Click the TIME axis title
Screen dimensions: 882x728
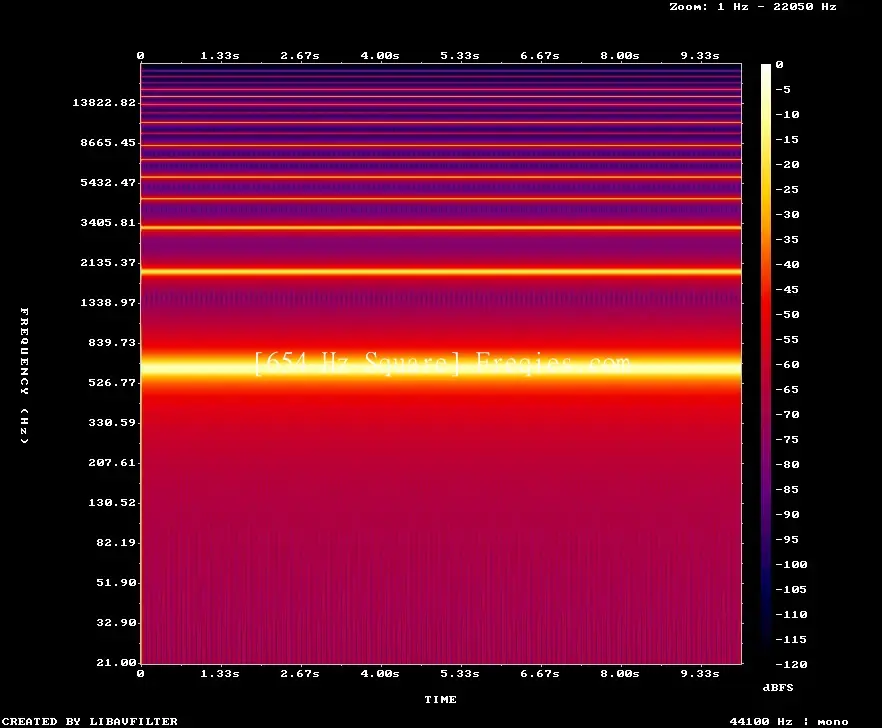point(440,699)
